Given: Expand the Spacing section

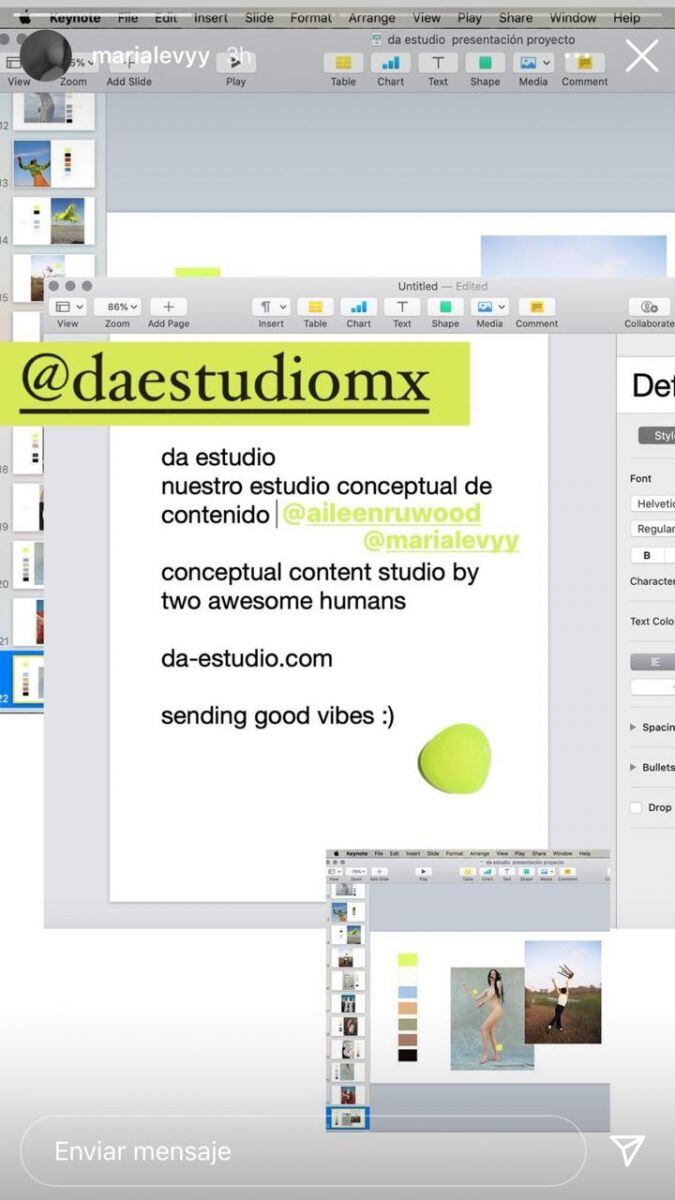Looking at the screenshot, I should click(633, 727).
